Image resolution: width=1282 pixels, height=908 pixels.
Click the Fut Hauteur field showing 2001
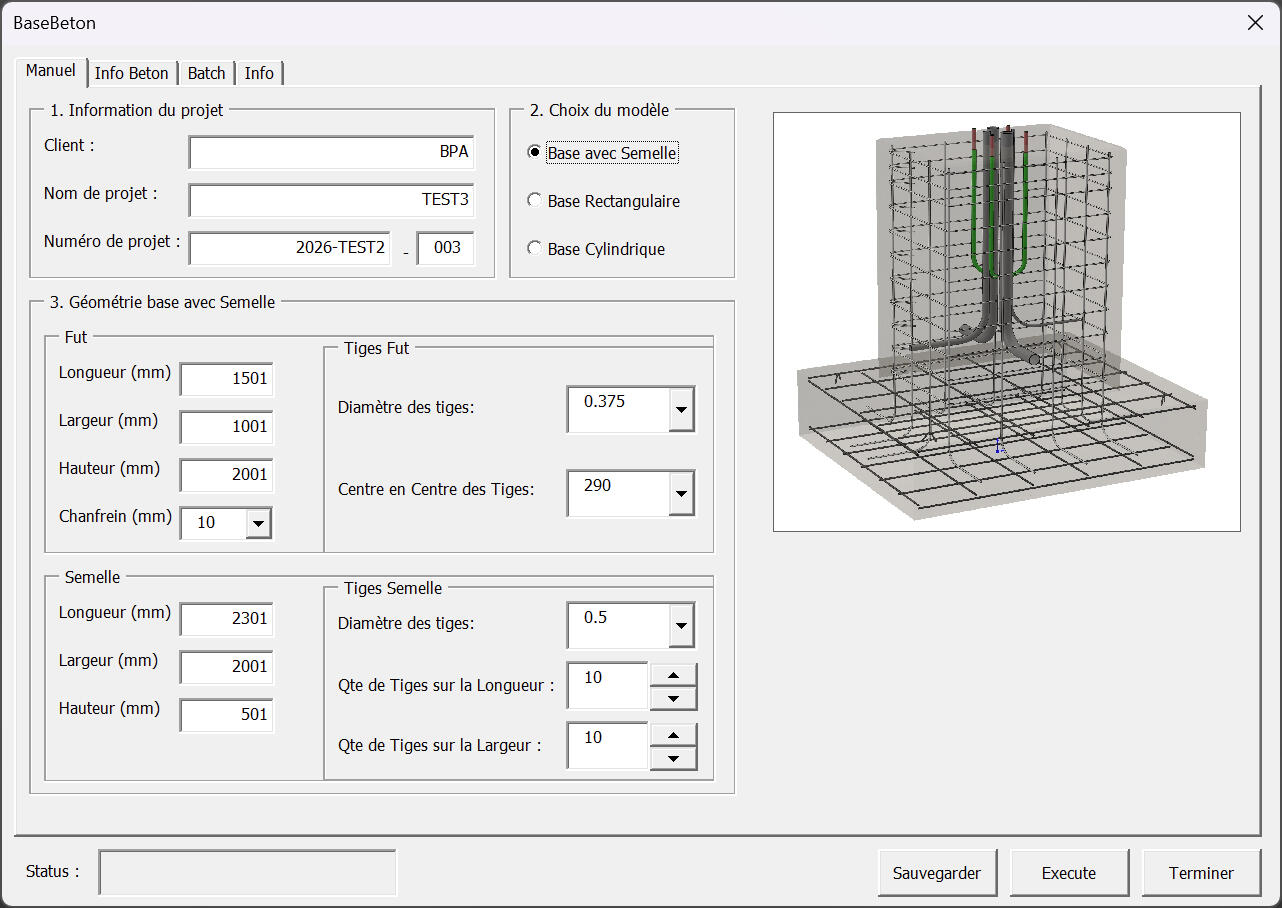(x=226, y=475)
